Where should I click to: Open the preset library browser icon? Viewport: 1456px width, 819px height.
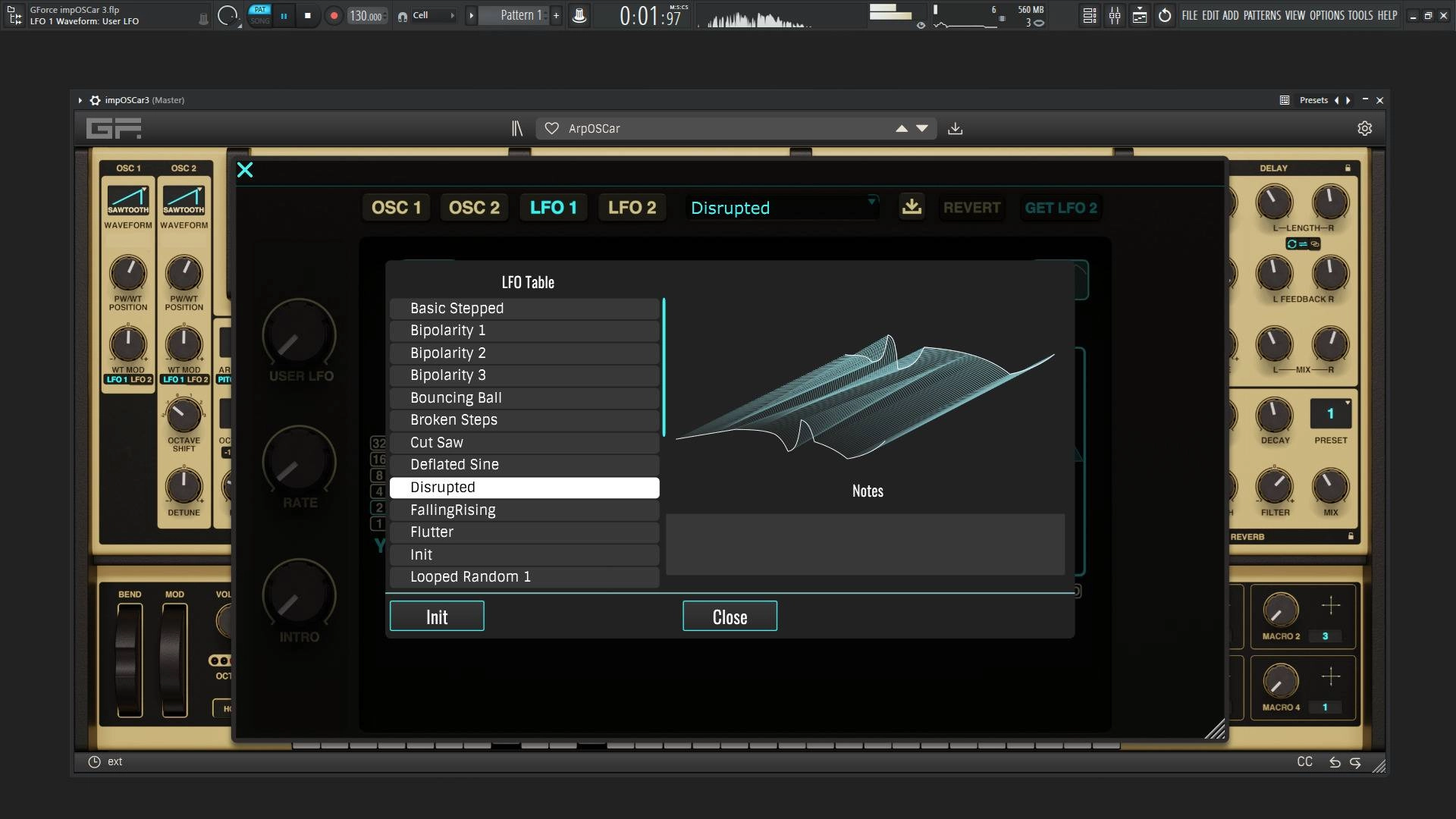[517, 129]
